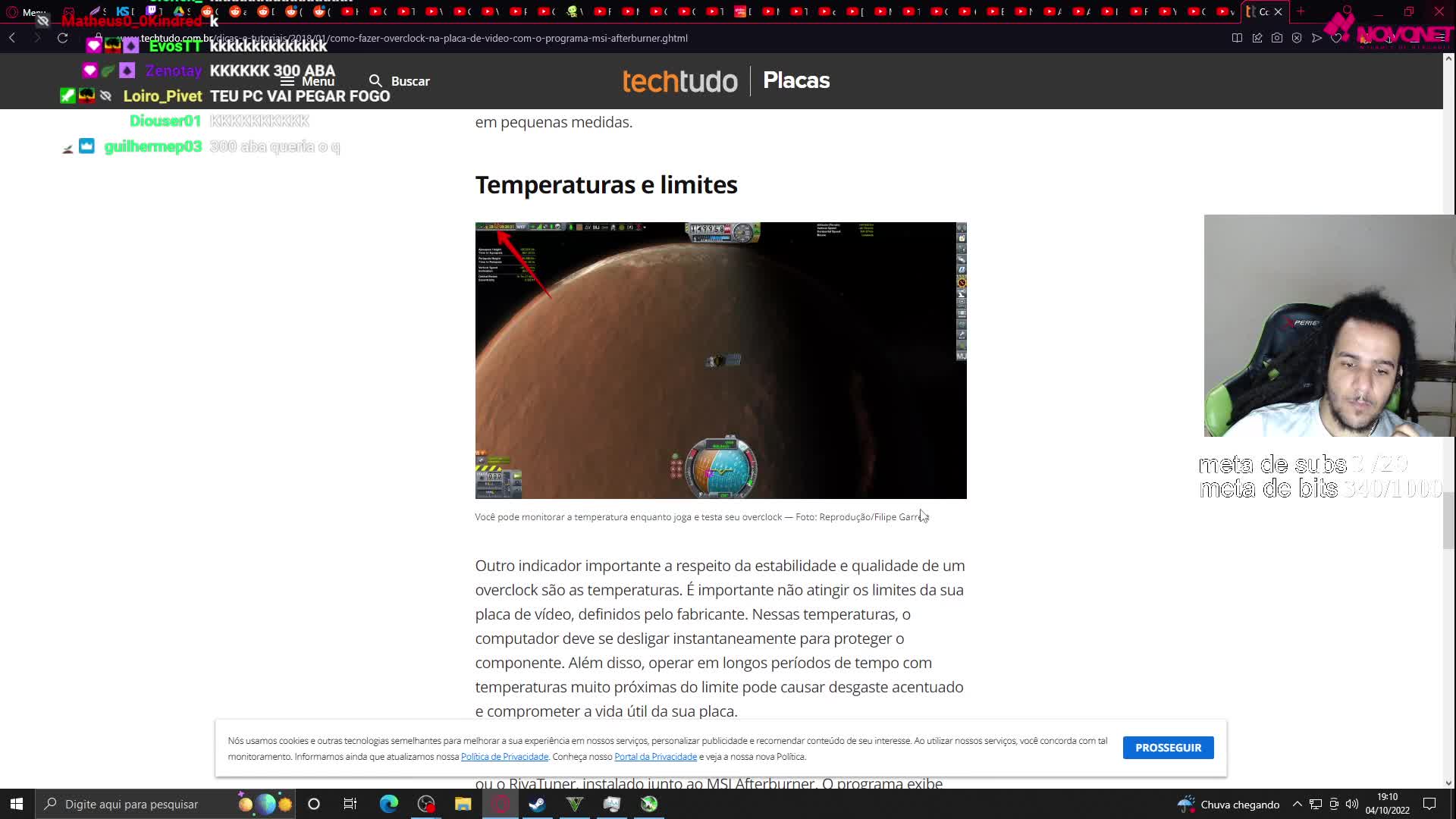This screenshot has height=819, width=1456.
Task: Open the monitor app icon in taskbar
Action: click(612, 804)
